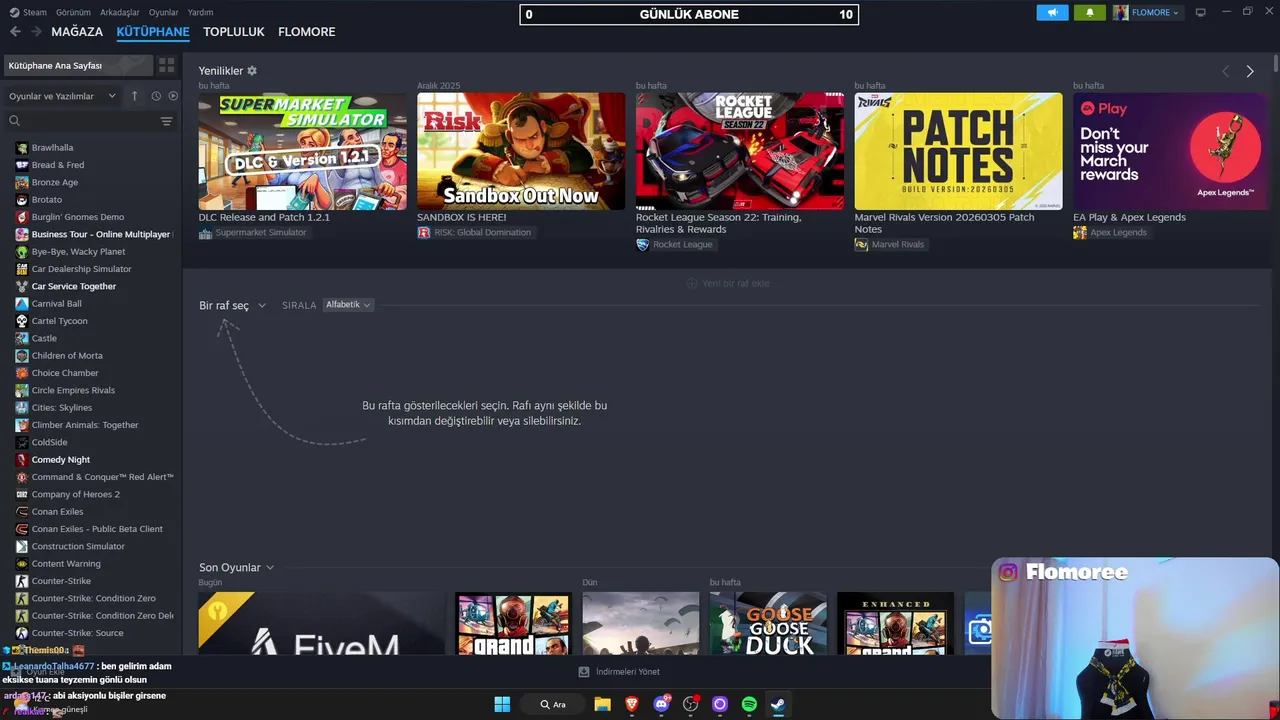Click the Kütüphane Ana Sayfası button
The height and width of the screenshot is (720, 1280).
78,65
